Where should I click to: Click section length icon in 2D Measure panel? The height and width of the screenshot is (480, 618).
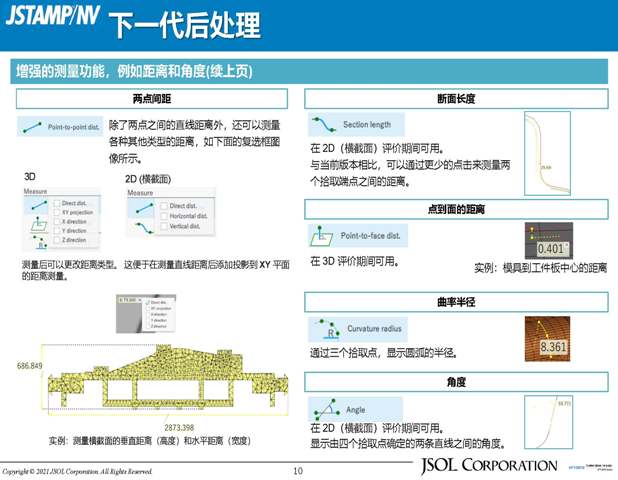[x=140, y=227]
